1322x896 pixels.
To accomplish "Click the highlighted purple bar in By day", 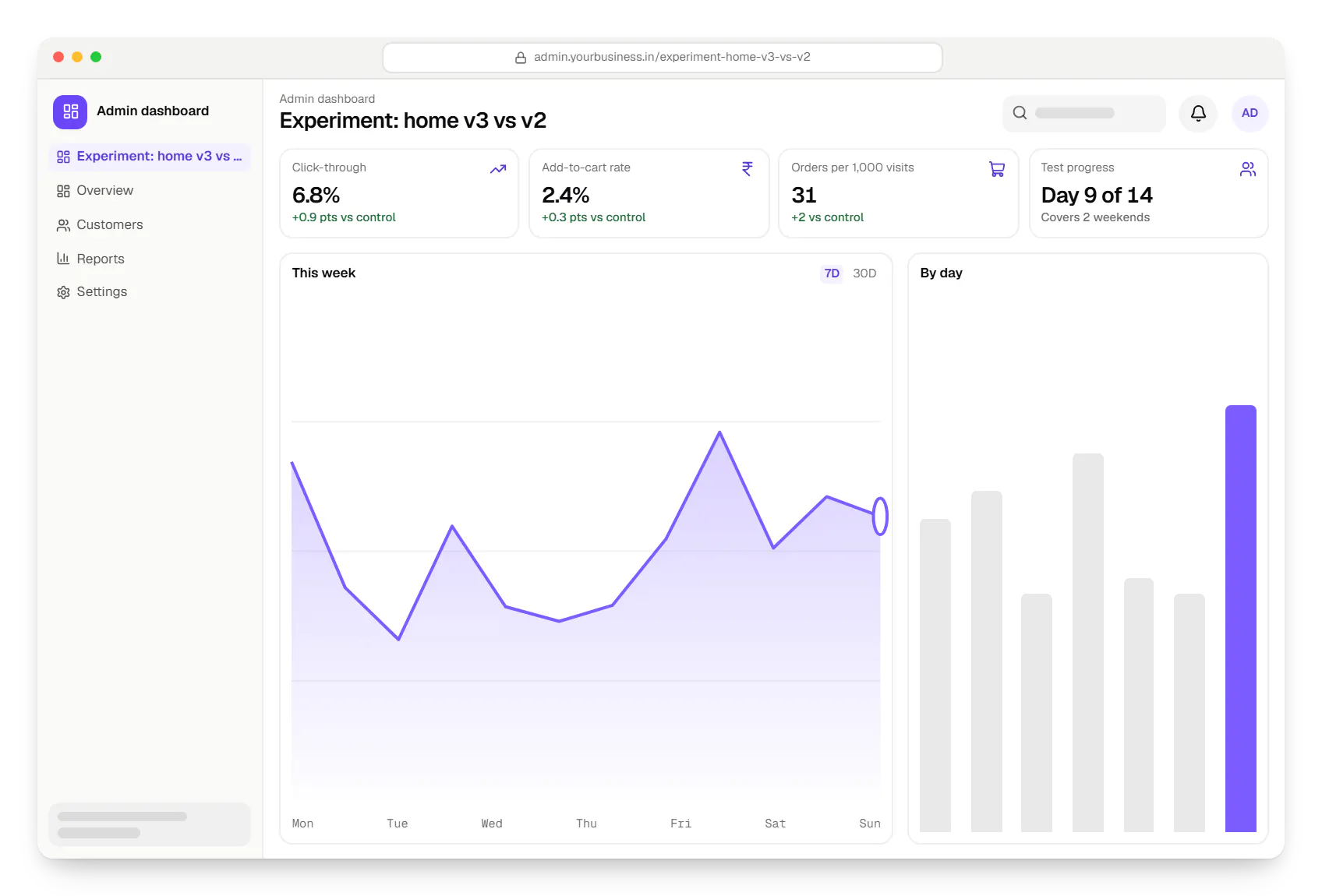I will [1240, 619].
